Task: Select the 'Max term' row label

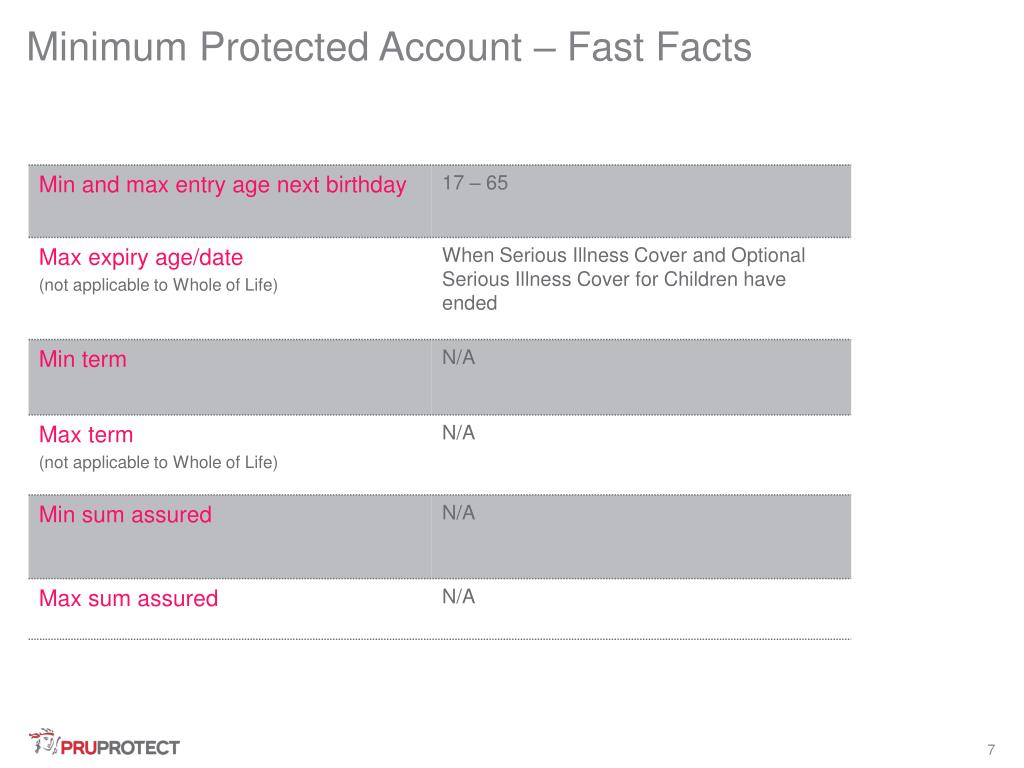Action: click(x=86, y=434)
